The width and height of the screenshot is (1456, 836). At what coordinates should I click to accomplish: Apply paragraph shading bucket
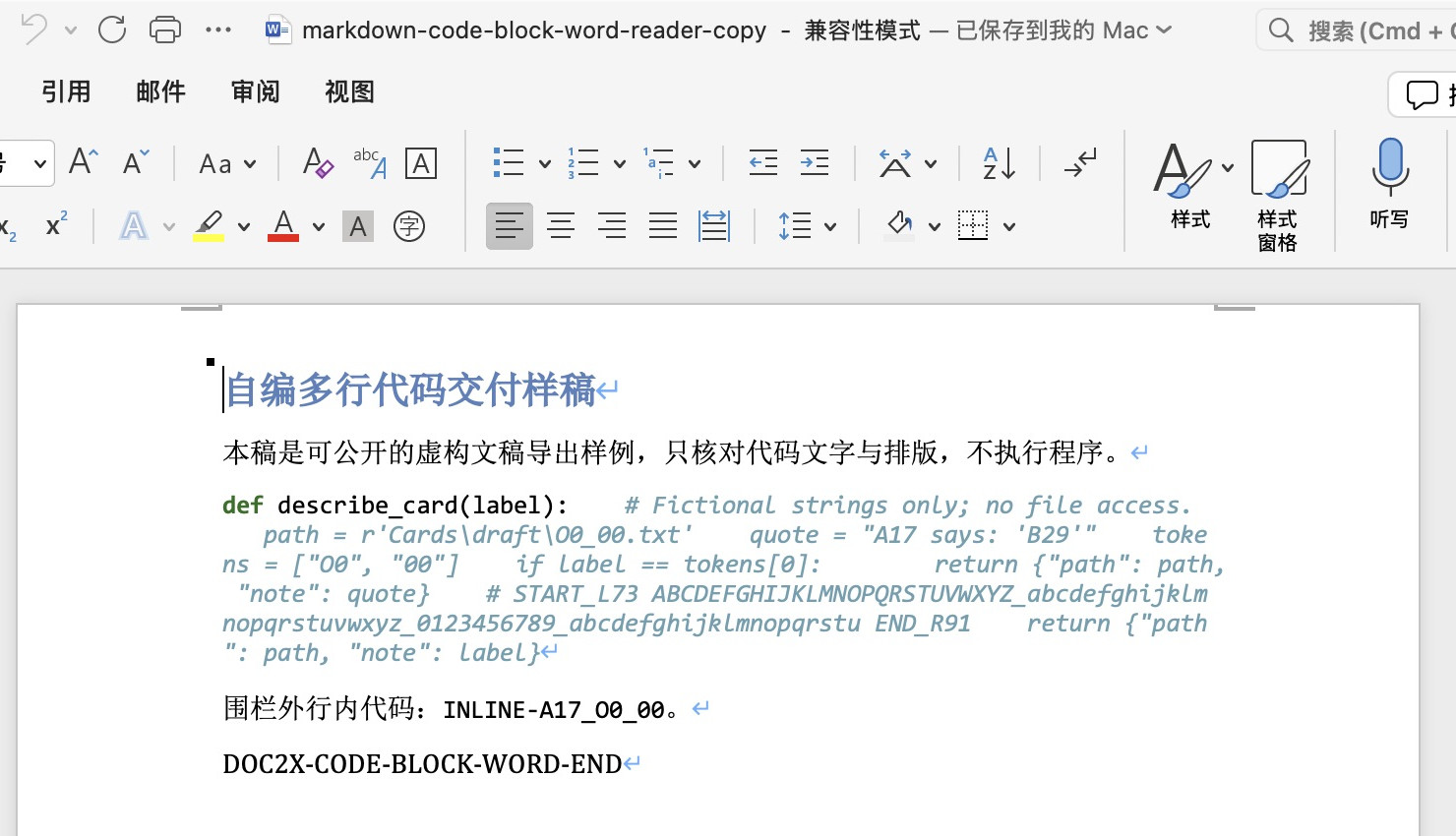(x=899, y=226)
